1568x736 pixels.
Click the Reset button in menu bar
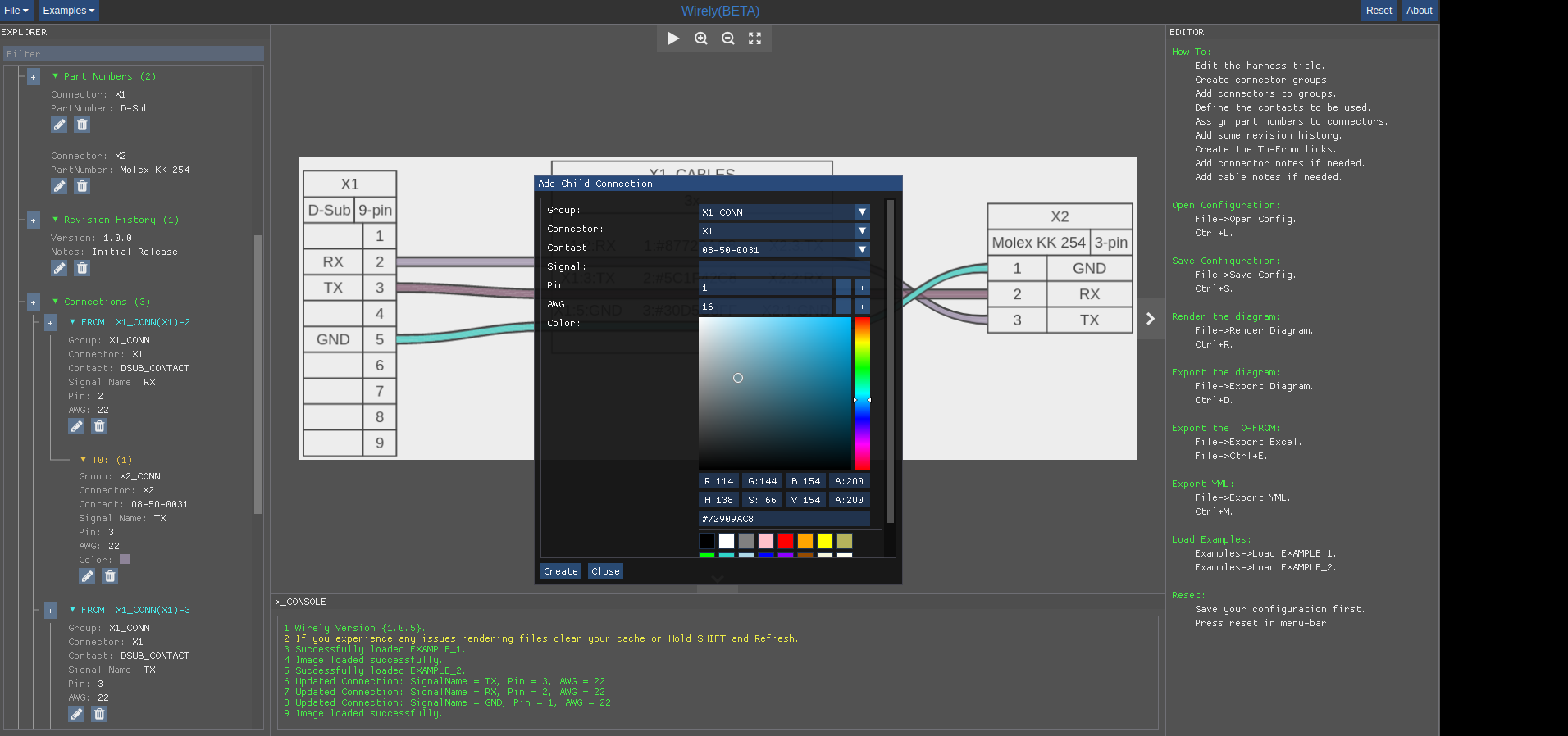1379,11
